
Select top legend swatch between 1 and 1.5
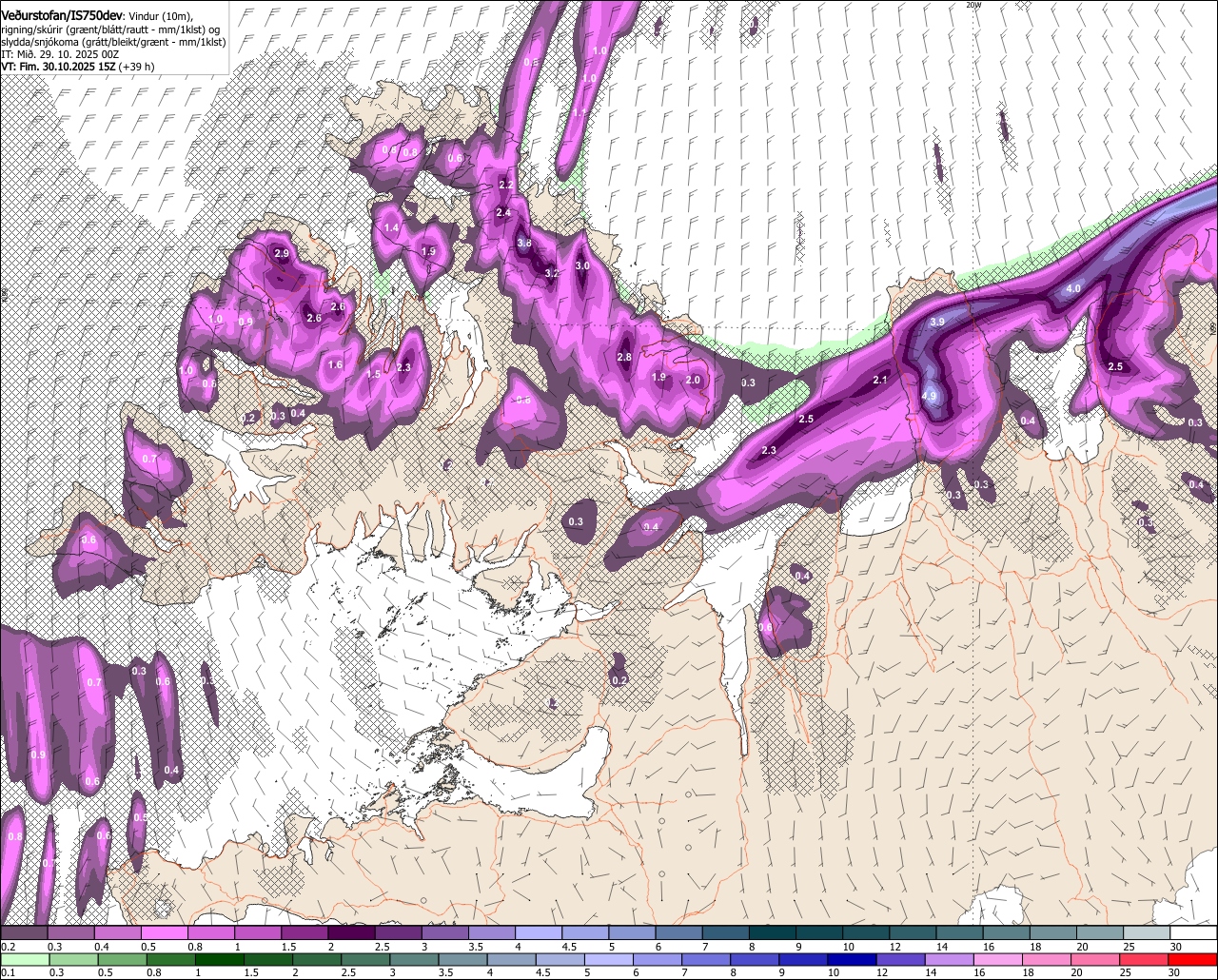pyautogui.click(x=258, y=933)
